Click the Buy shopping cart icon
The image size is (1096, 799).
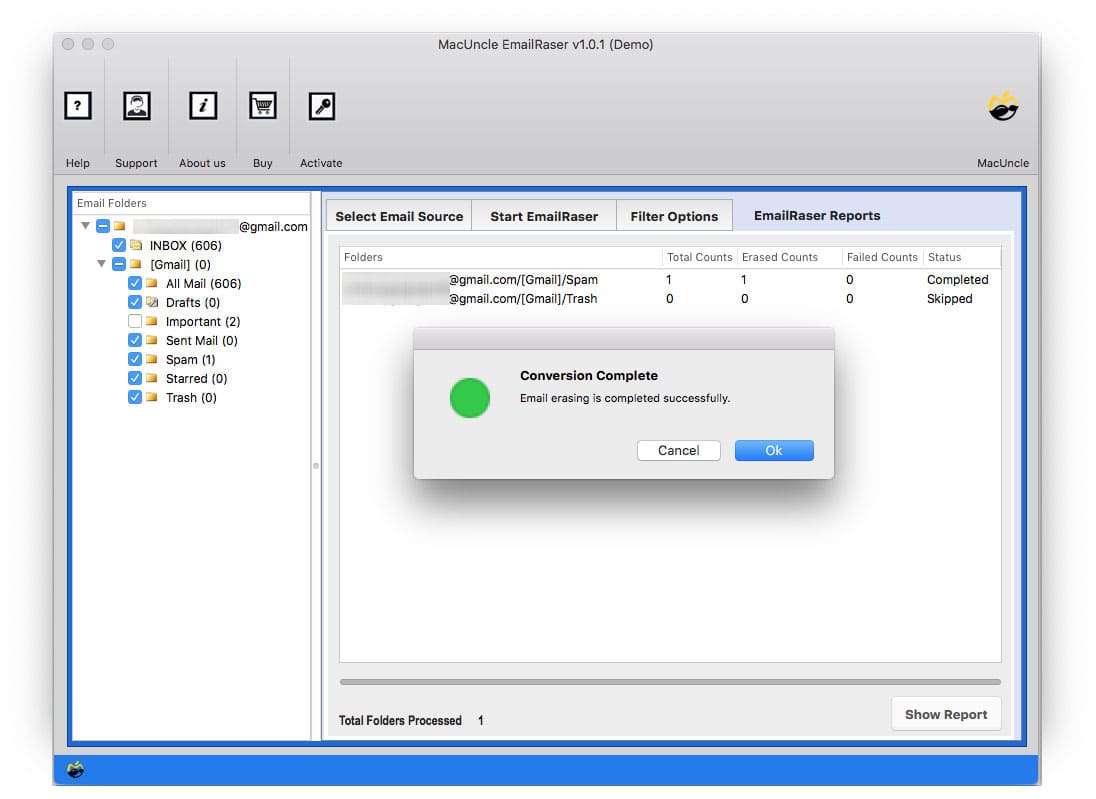click(262, 105)
